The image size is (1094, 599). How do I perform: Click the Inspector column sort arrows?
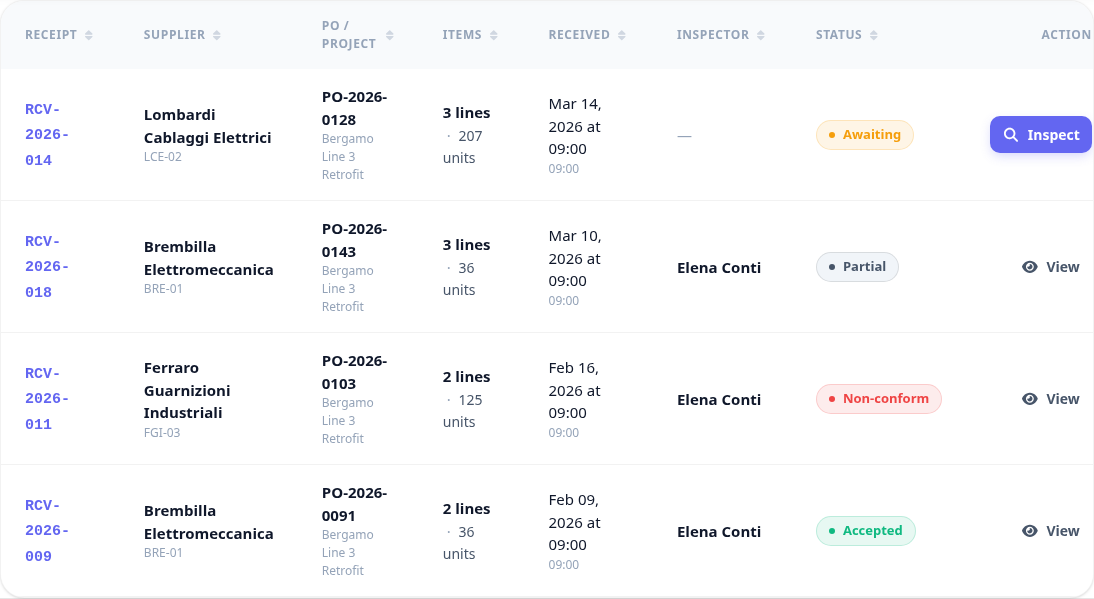tap(760, 35)
